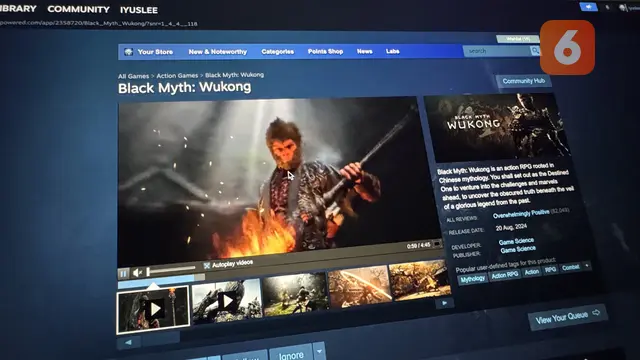Click the Action Games breadcrumb
The height and width of the screenshot is (360, 640).
click(x=177, y=76)
